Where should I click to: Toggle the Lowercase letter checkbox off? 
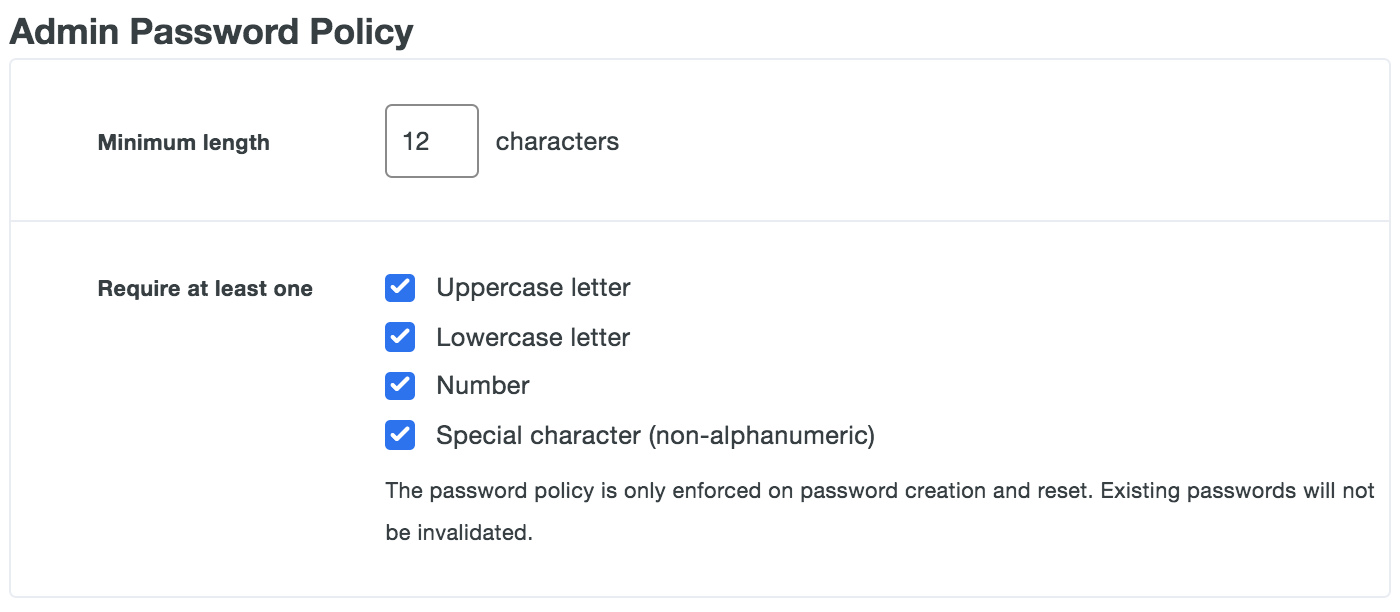pyautogui.click(x=399, y=337)
